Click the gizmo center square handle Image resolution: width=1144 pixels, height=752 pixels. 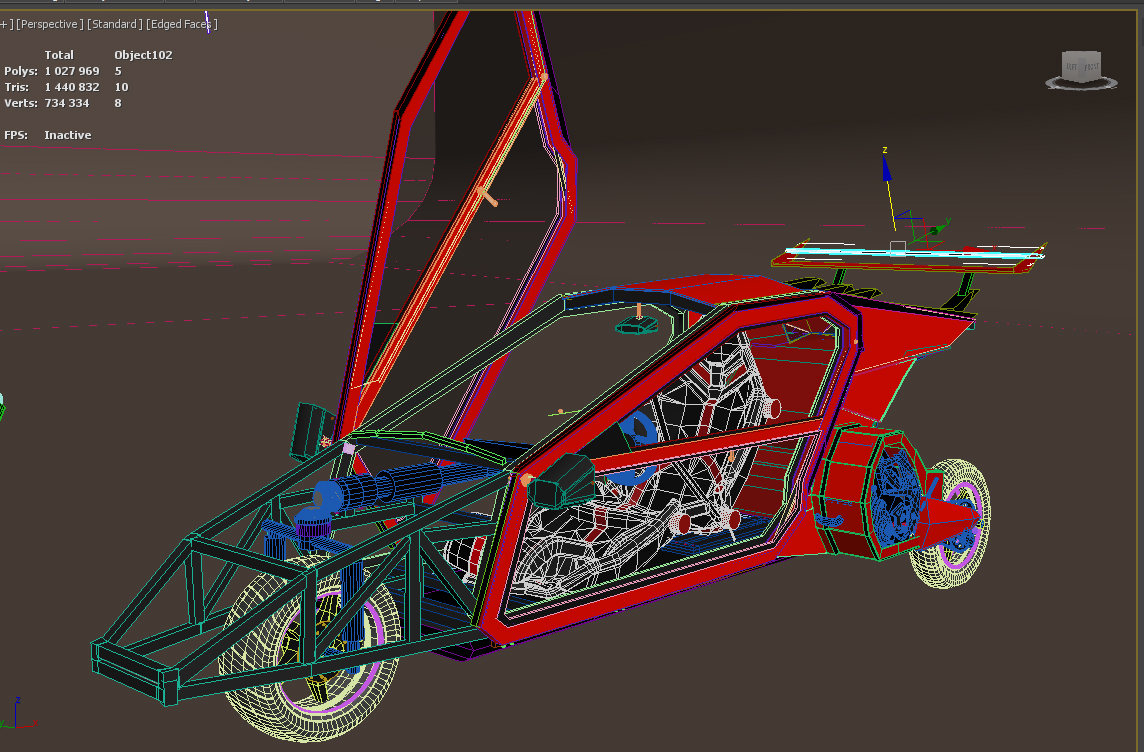click(898, 246)
